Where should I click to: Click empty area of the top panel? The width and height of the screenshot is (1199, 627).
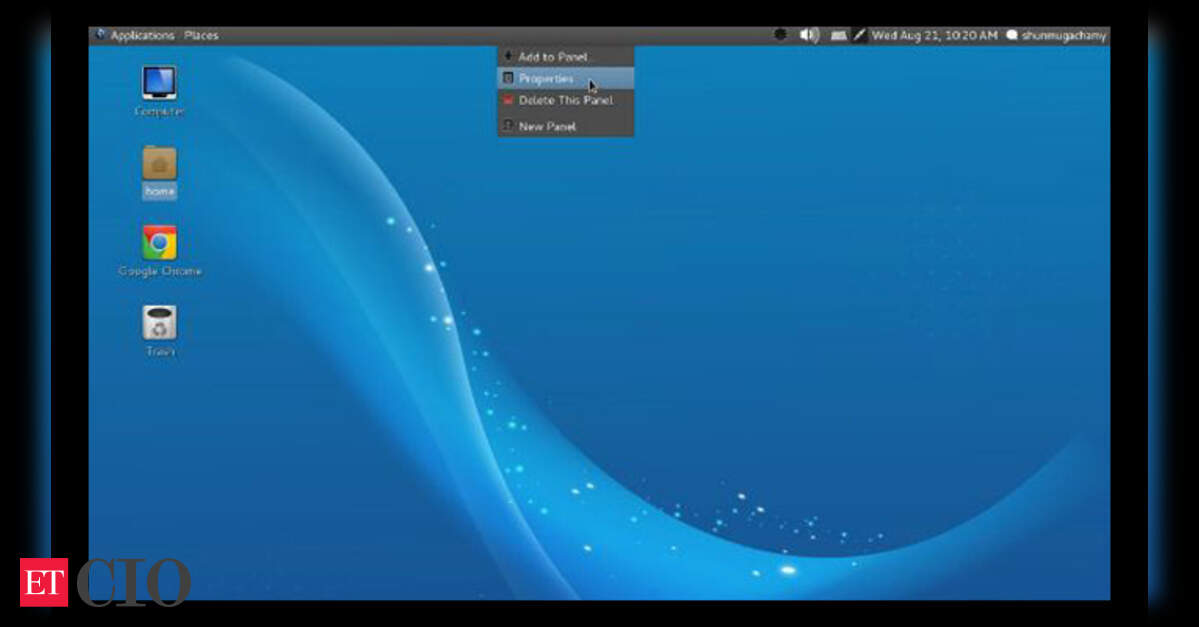[x=400, y=35]
